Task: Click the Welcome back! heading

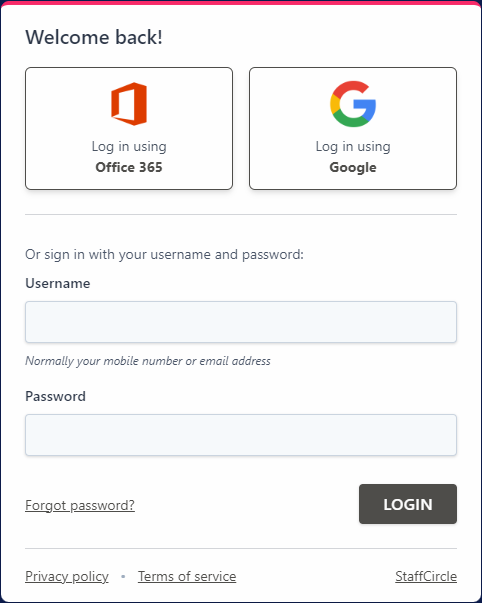Action: pyautogui.click(x=94, y=37)
